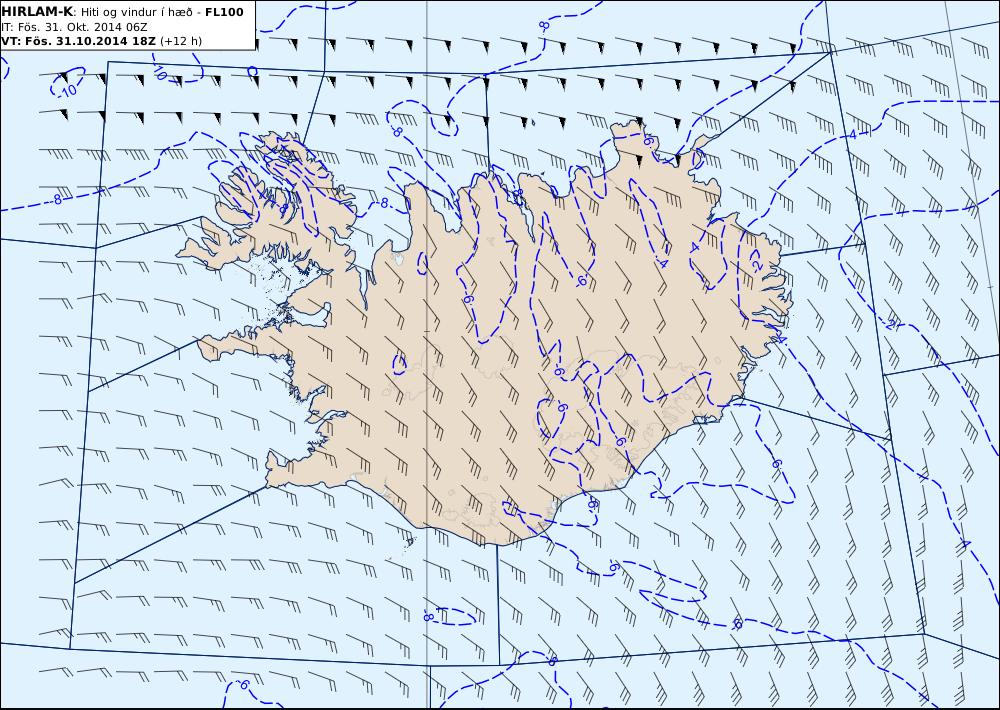Click the '(+12 h)' forecast offset text
The width and height of the screenshot is (1000, 710).
click(x=181, y=41)
